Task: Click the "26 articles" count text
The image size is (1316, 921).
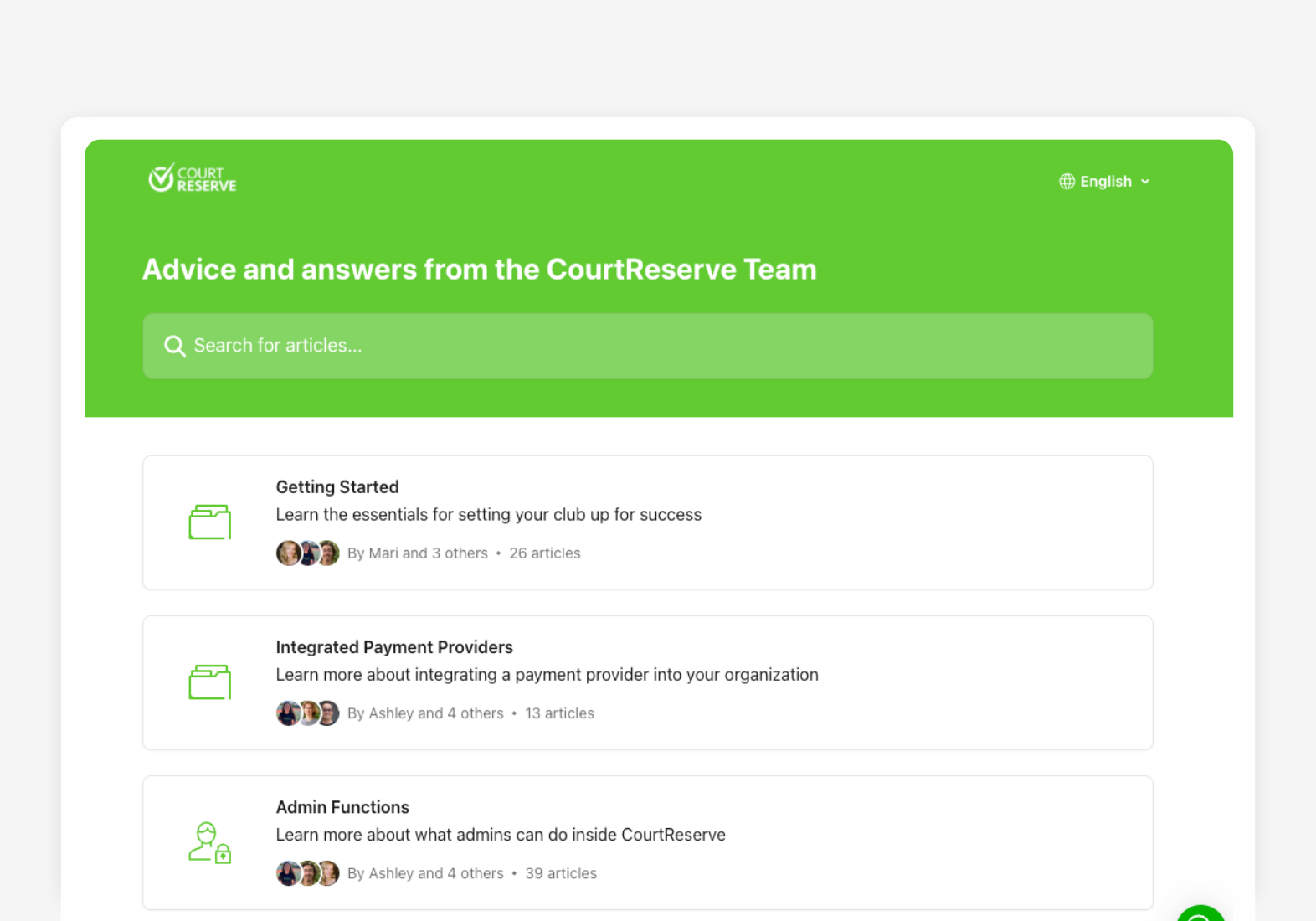Action: click(x=545, y=553)
